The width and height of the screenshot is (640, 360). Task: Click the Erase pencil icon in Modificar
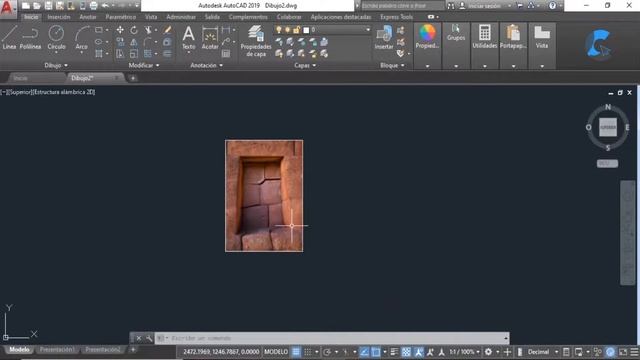coord(167,30)
